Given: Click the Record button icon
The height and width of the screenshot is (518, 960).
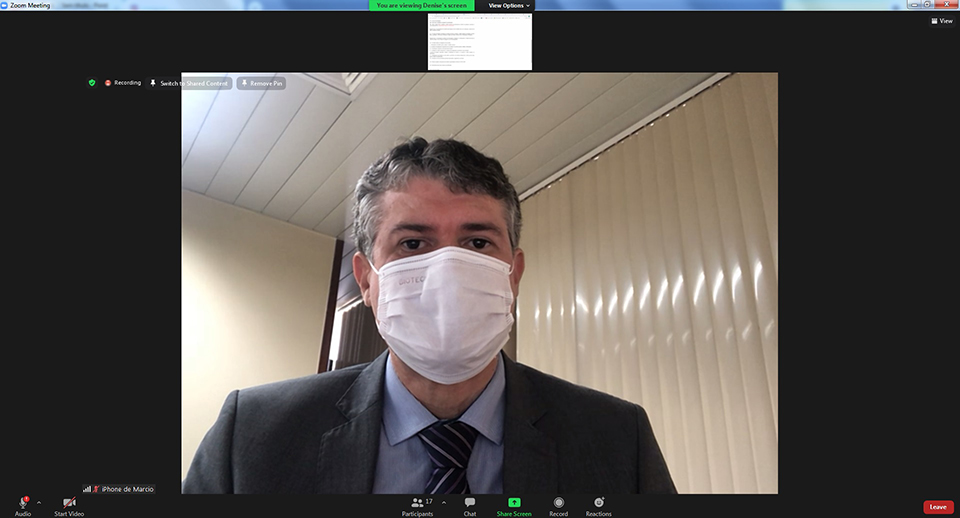Looking at the screenshot, I should pos(559,502).
